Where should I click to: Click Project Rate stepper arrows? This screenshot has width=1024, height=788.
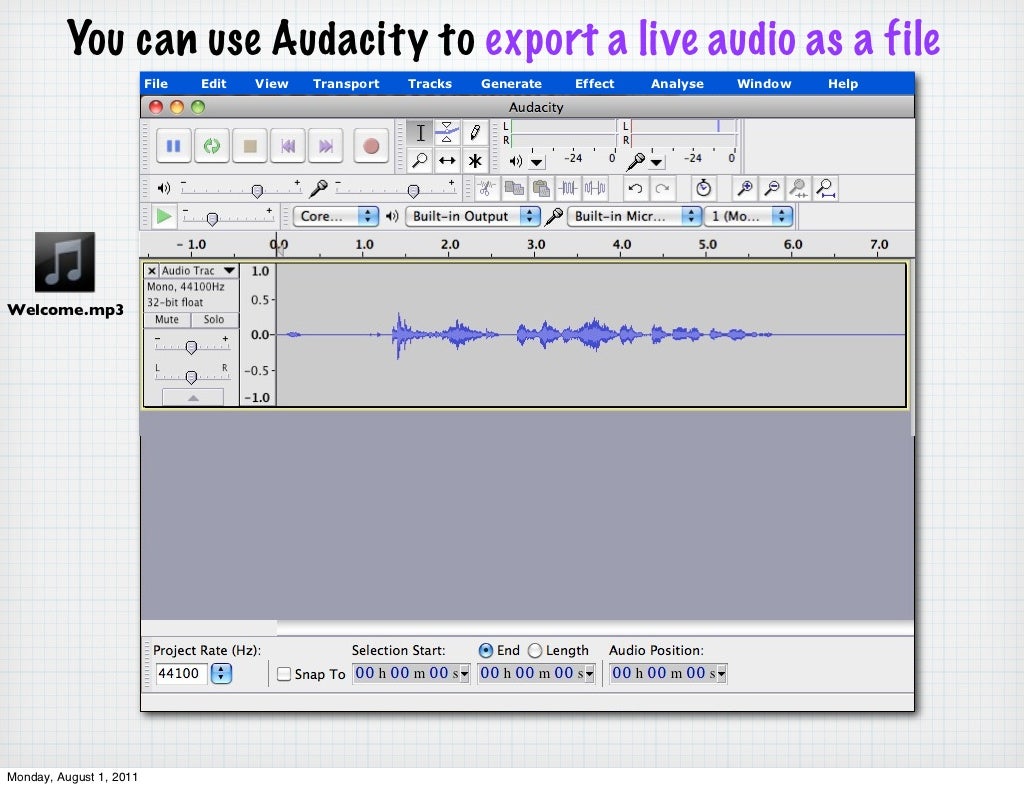(221, 673)
